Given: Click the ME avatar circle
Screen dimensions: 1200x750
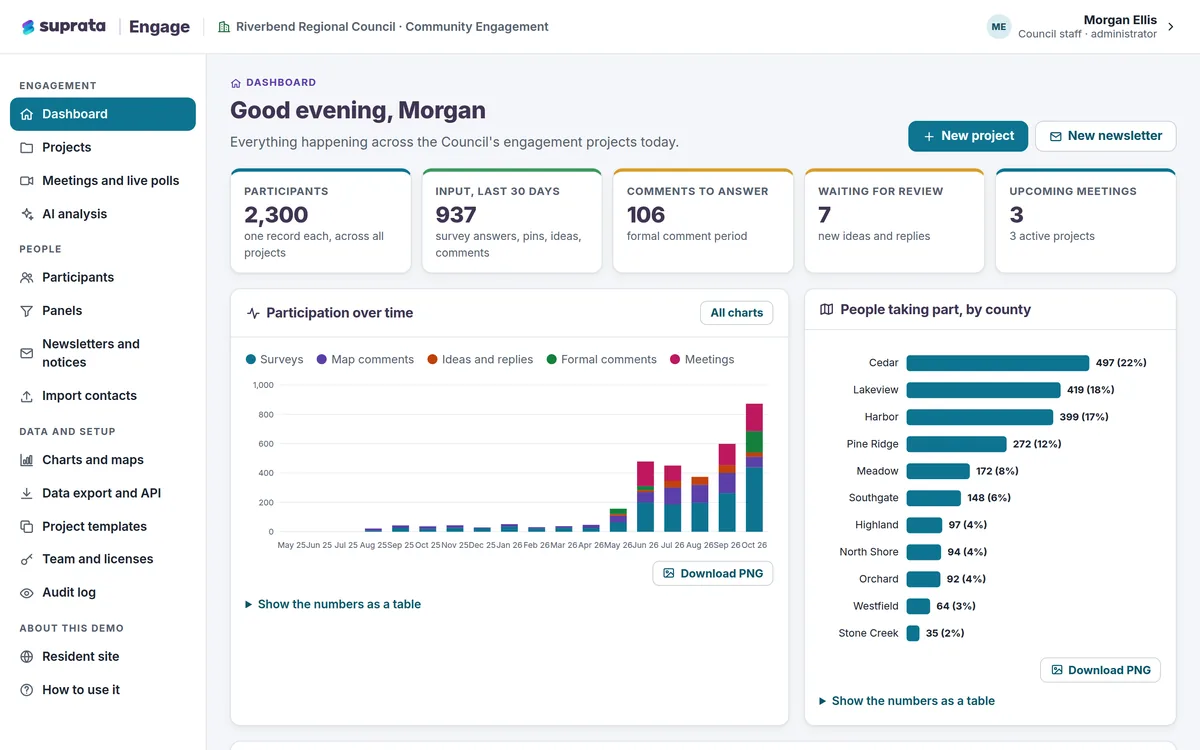Looking at the screenshot, I should (x=998, y=27).
